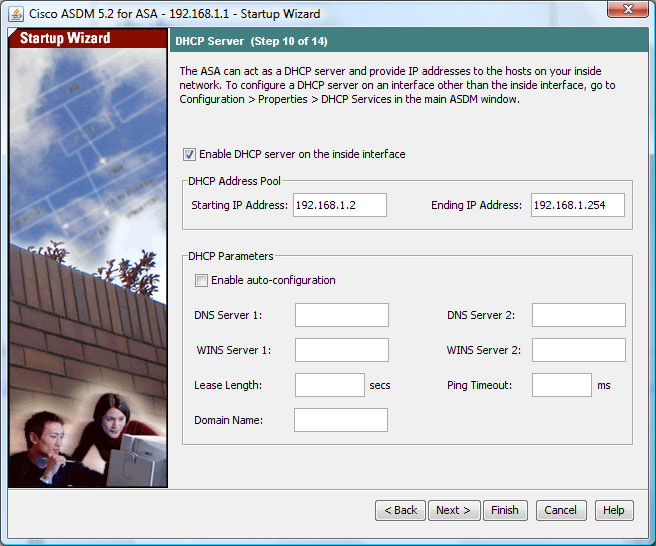This screenshot has height=546, width=656.
Task: Click the 'Domain Name:' label
Action: pyautogui.click(x=228, y=420)
